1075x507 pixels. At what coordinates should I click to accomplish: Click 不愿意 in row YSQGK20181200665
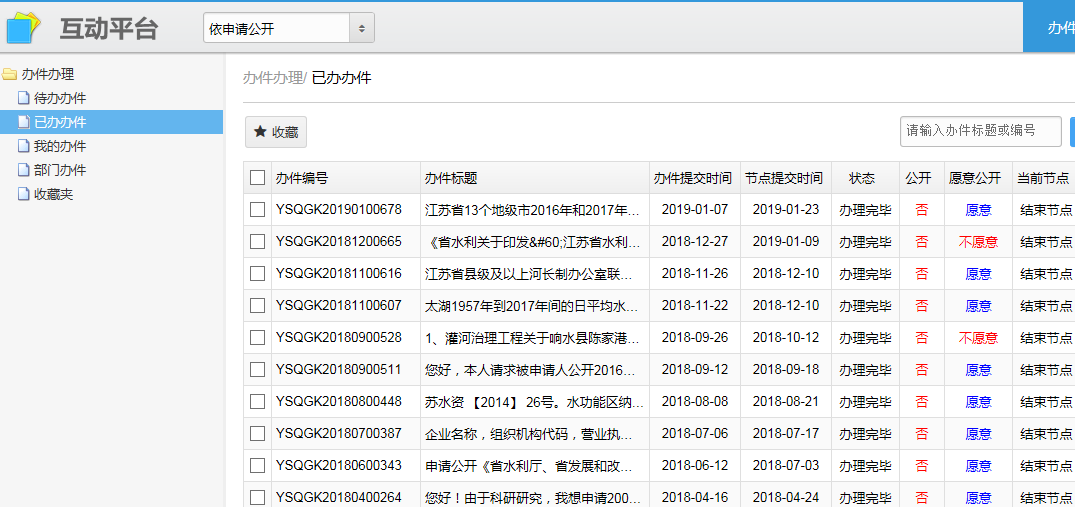point(978,242)
